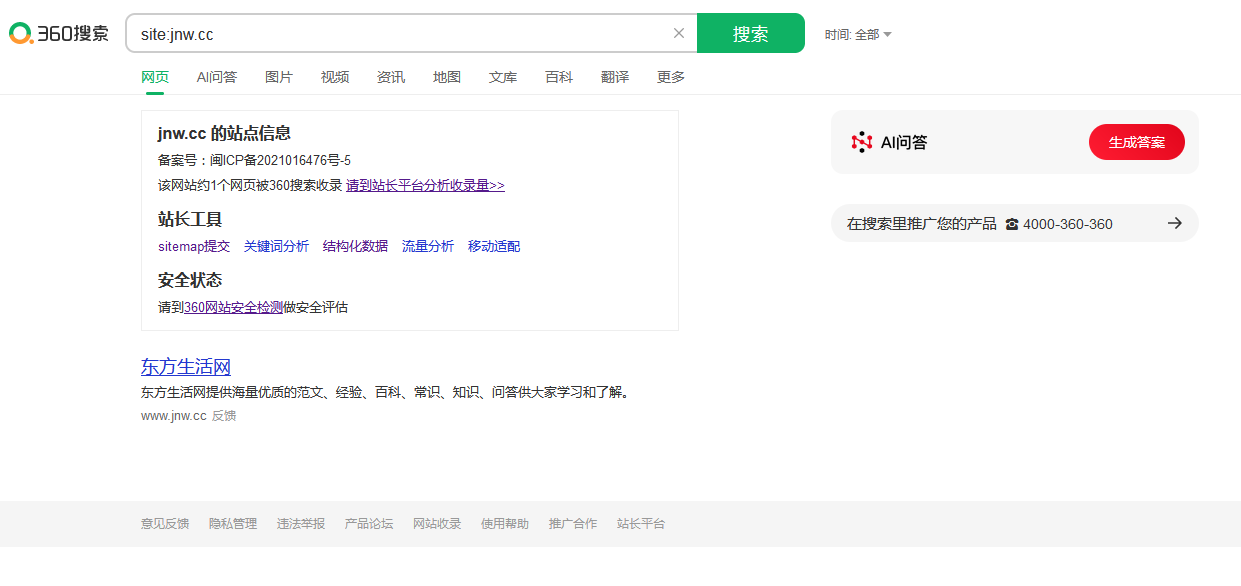Focus the search input containing site:jnw.cc

(400, 34)
